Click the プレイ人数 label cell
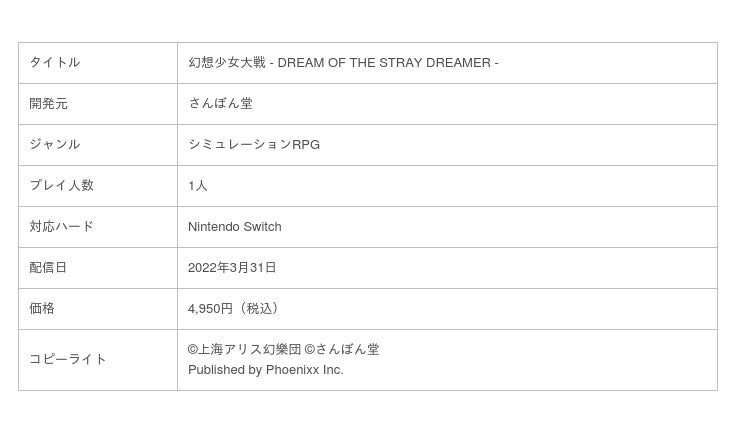This screenshot has width=740, height=431. click(x=98, y=186)
